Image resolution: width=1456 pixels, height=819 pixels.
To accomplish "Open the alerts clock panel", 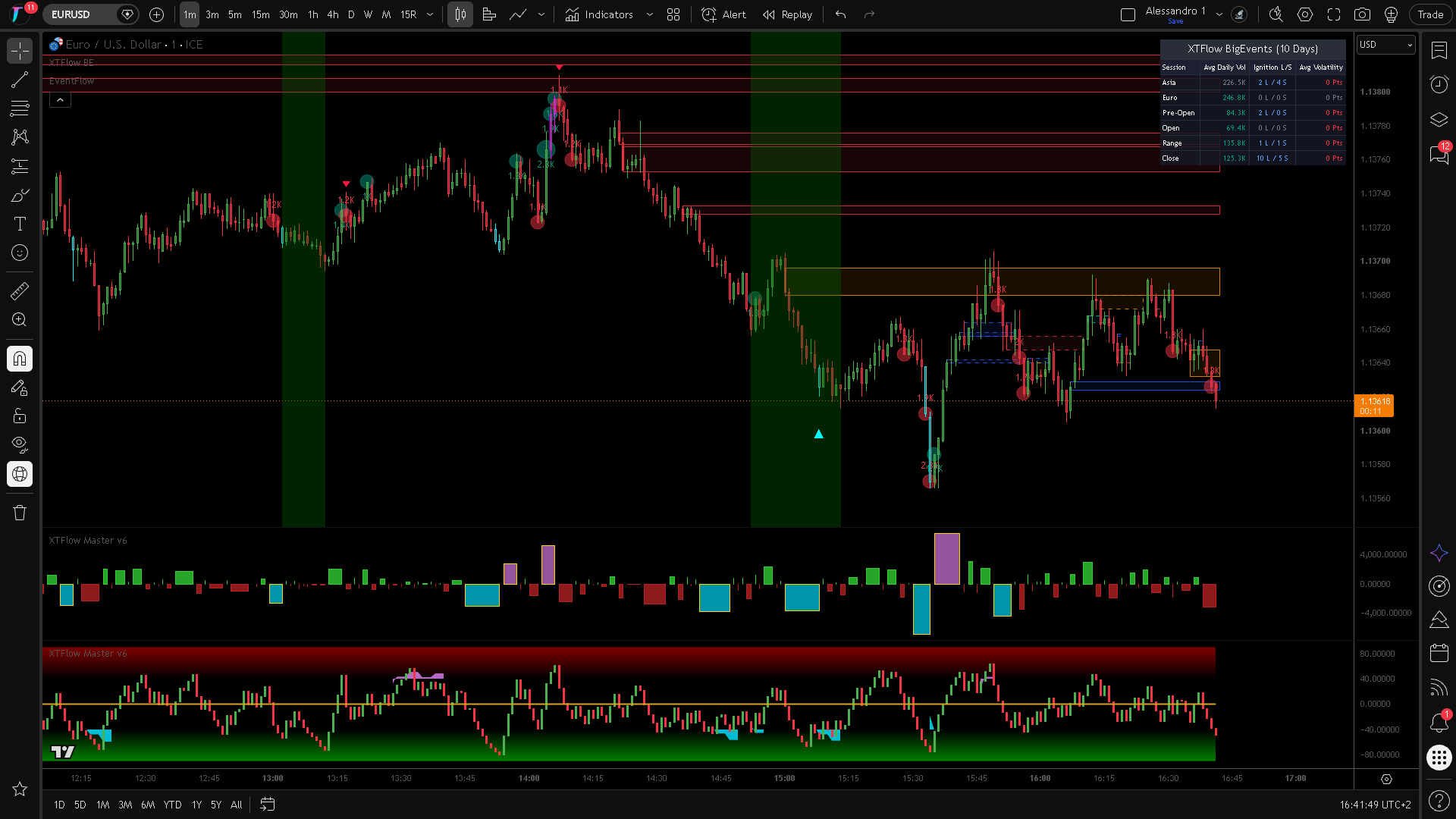I will 1439,84.
